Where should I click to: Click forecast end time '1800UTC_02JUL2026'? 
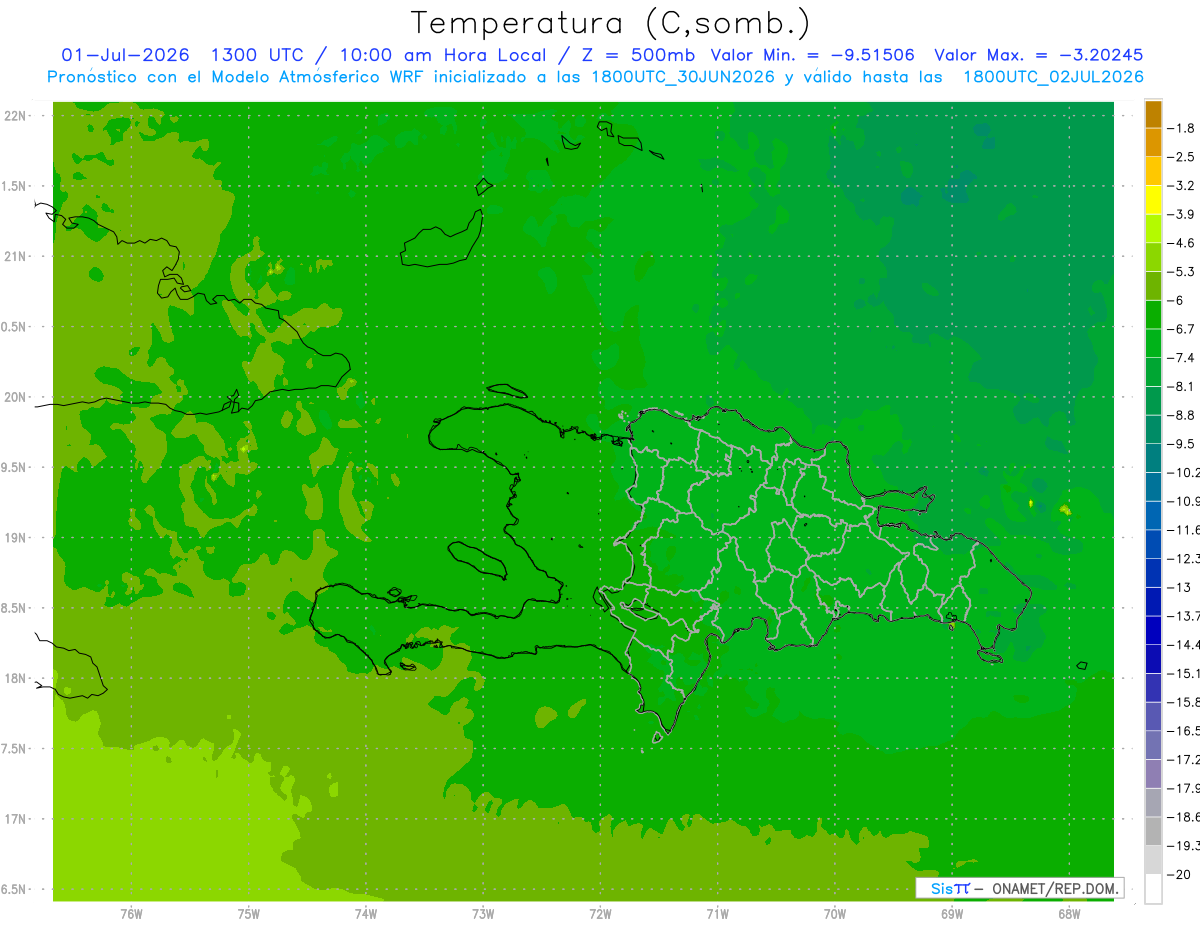click(1053, 77)
